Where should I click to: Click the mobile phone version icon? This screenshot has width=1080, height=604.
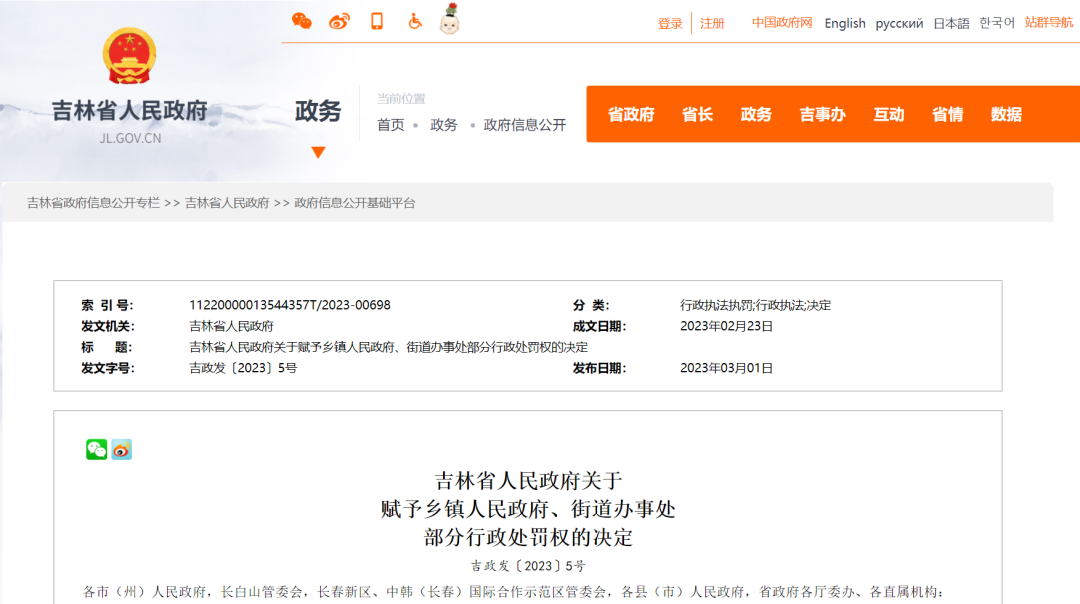(377, 21)
